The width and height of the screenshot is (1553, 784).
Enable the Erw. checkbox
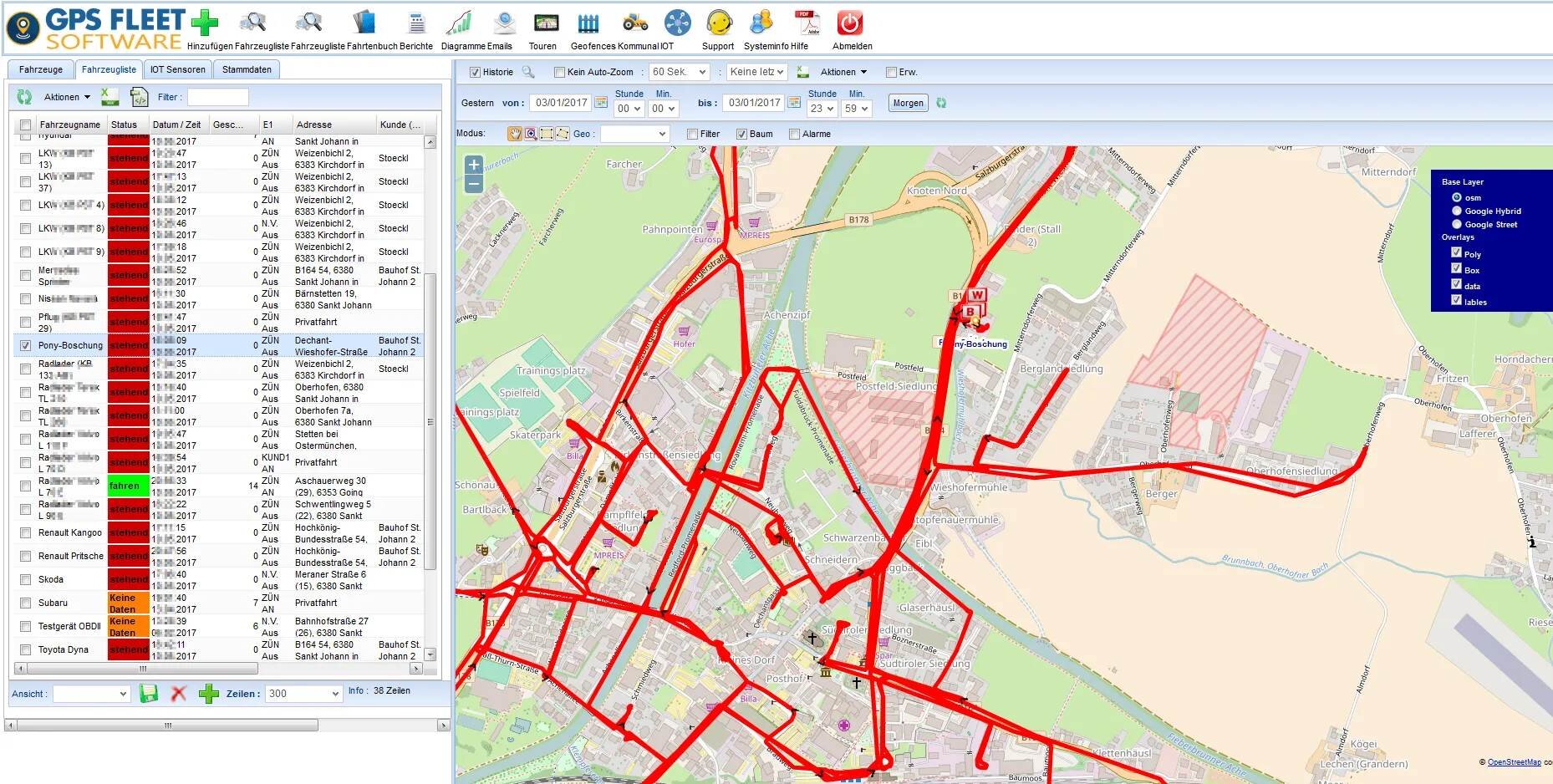coord(891,72)
